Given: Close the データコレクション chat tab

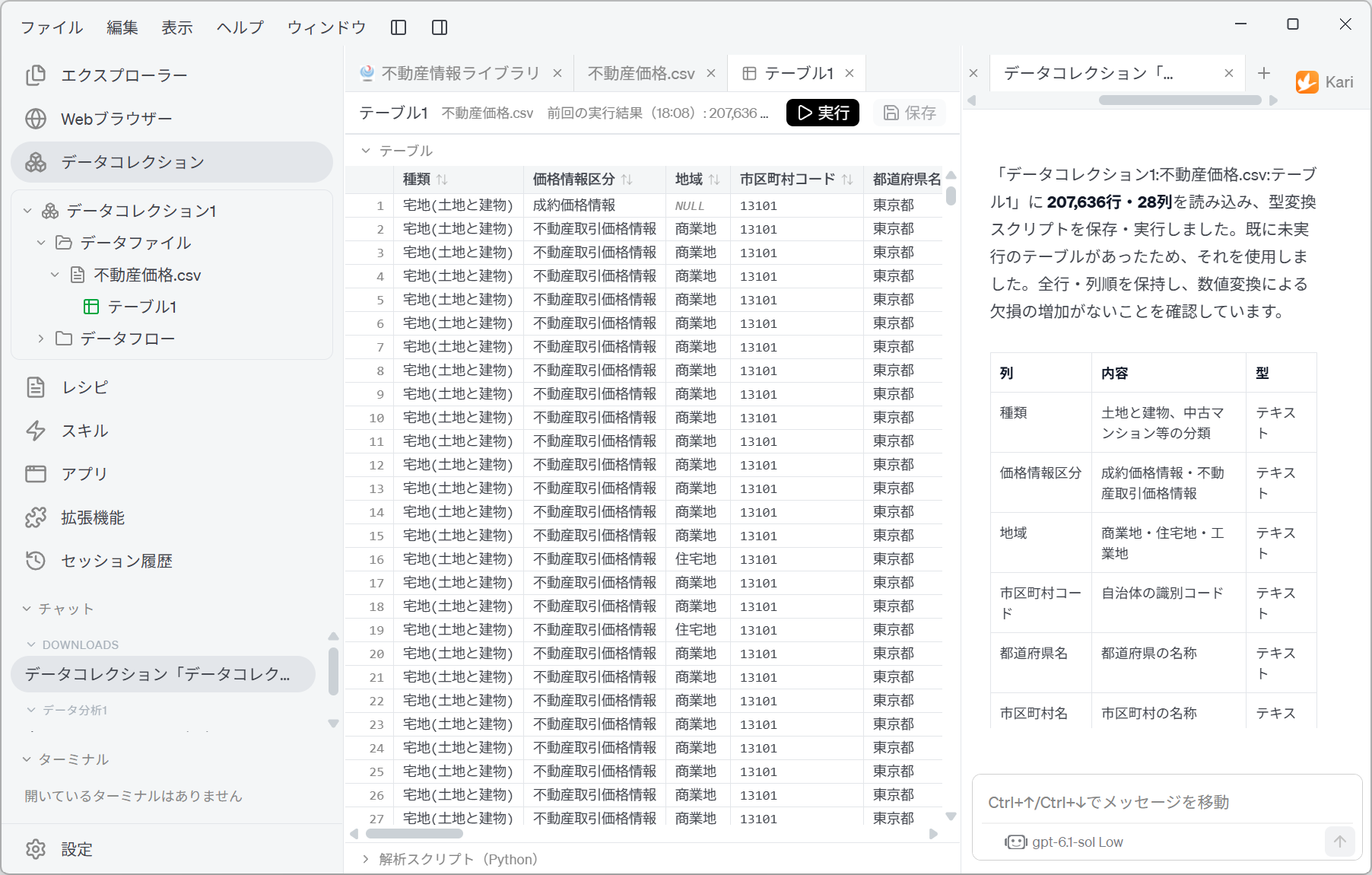Looking at the screenshot, I should [x=1228, y=73].
